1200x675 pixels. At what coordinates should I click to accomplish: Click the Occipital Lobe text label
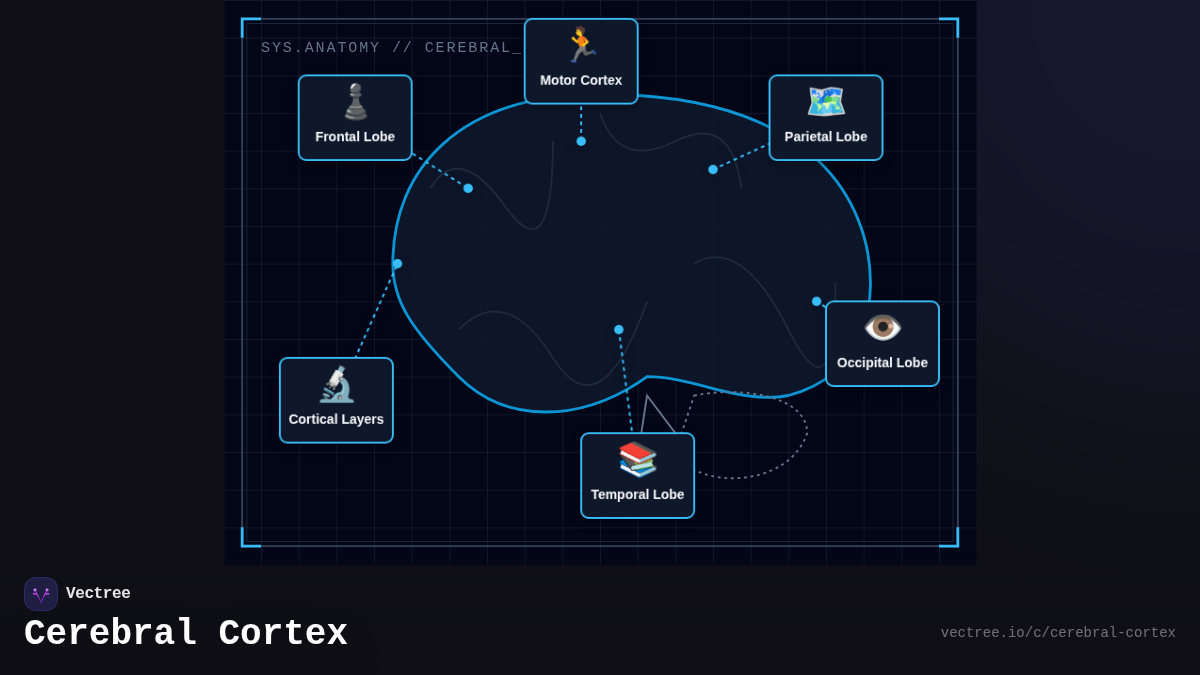point(882,363)
